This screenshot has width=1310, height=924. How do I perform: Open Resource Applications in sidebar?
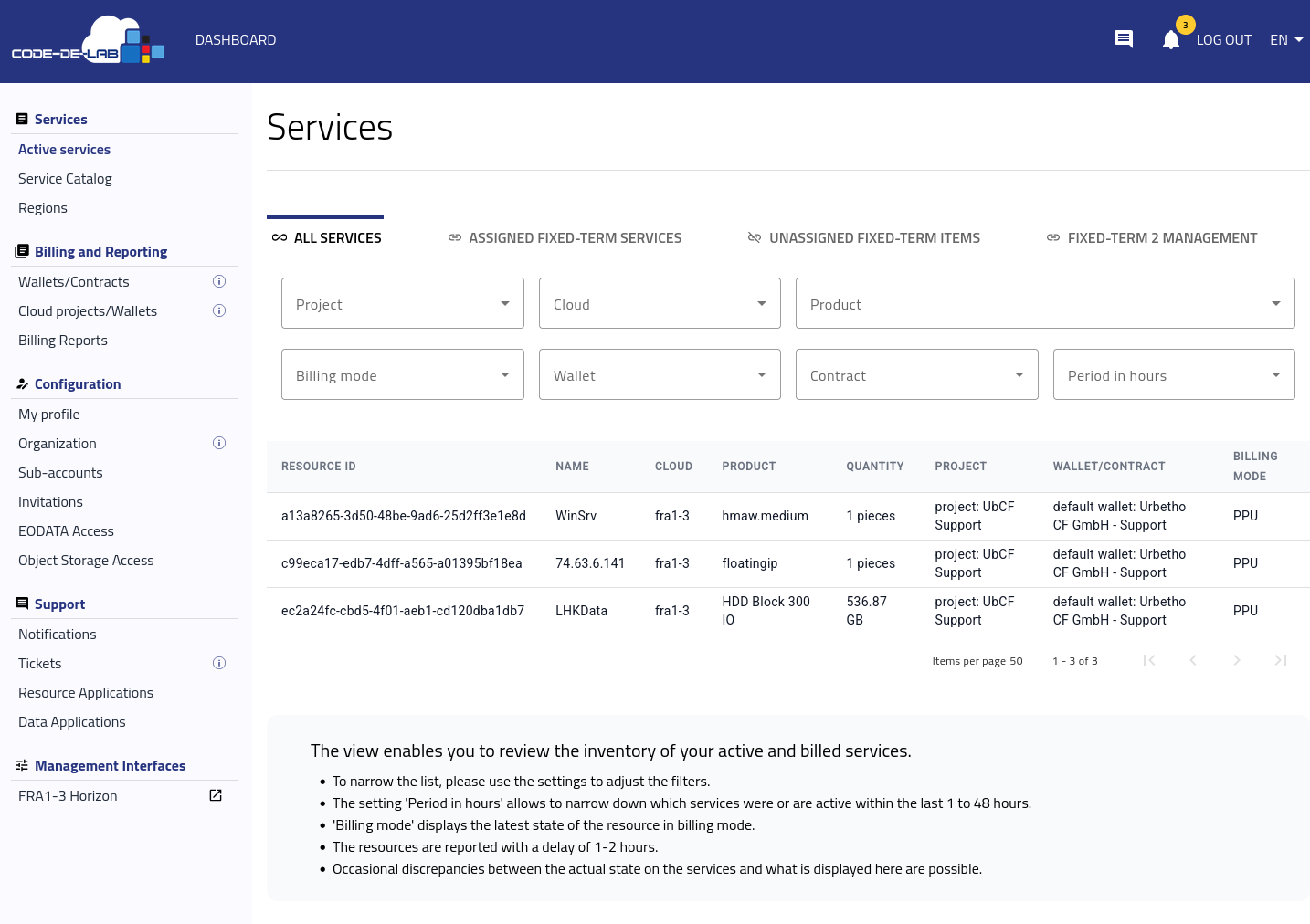pyautogui.click(x=86, y=693)
